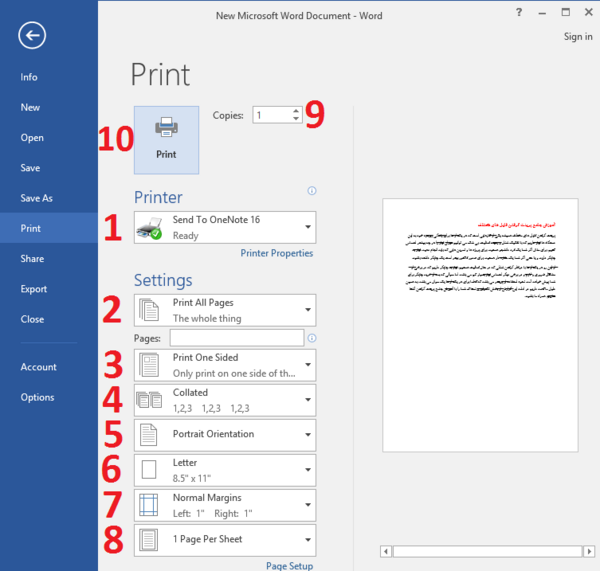Click the back arrow to exit Backstage
The width and height of the screenshot is (600, 571).
pyautogui.click(x=32, y=35)
